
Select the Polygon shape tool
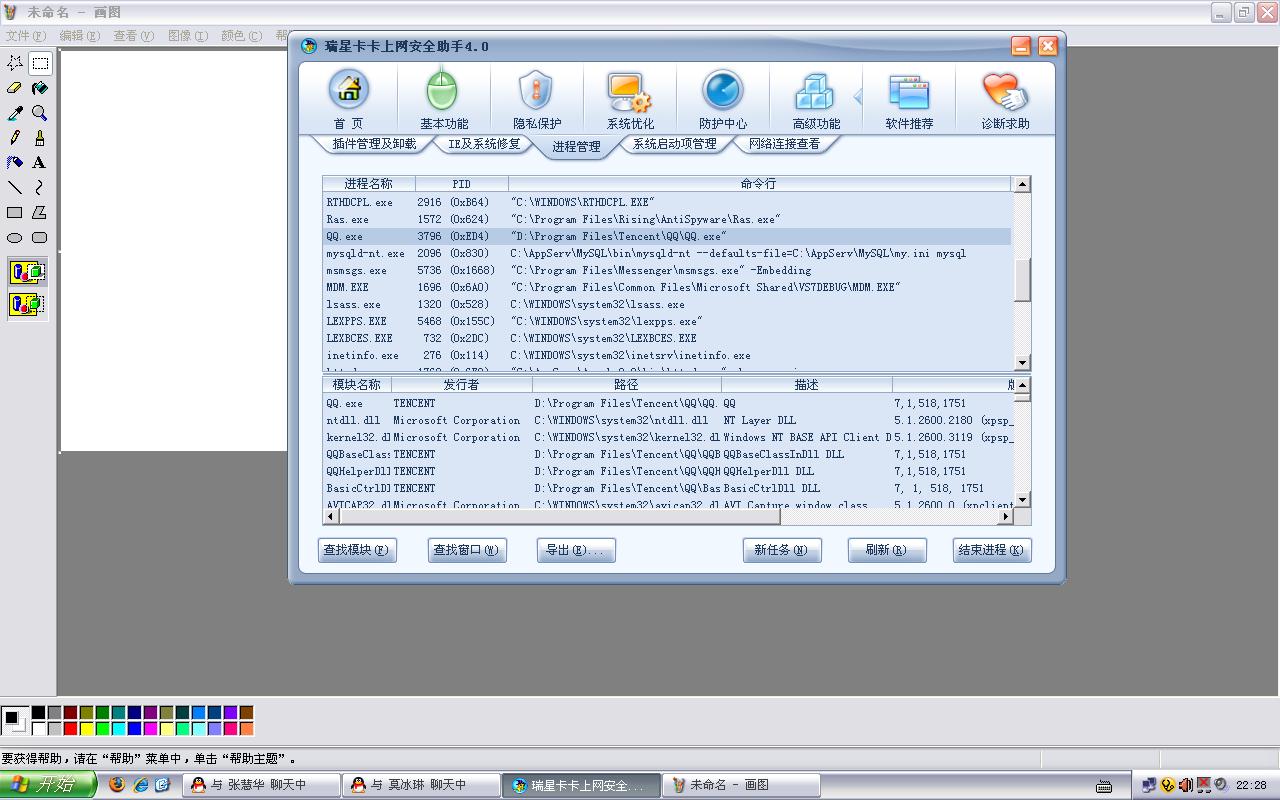pos(40,213)
